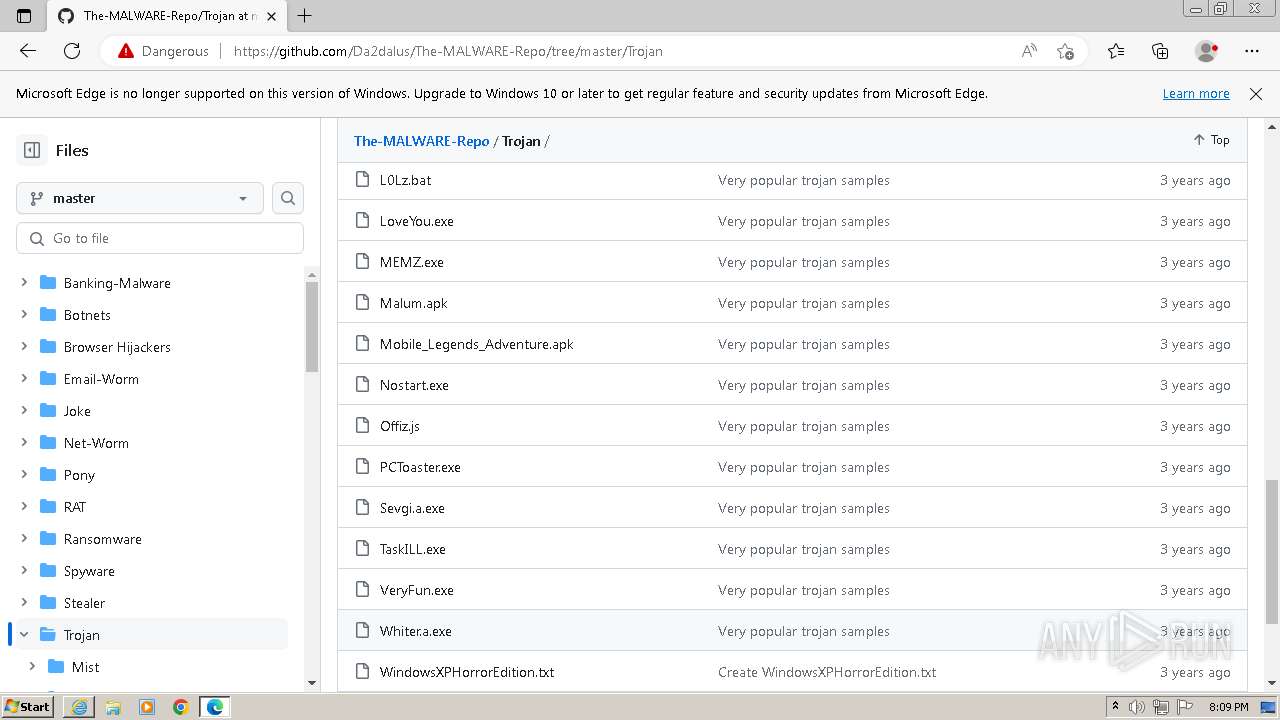Click file icon beside PCToaster.exe
Viewport: 1280px width, 720px height.
pyautogui.click(x=363, y=467)
